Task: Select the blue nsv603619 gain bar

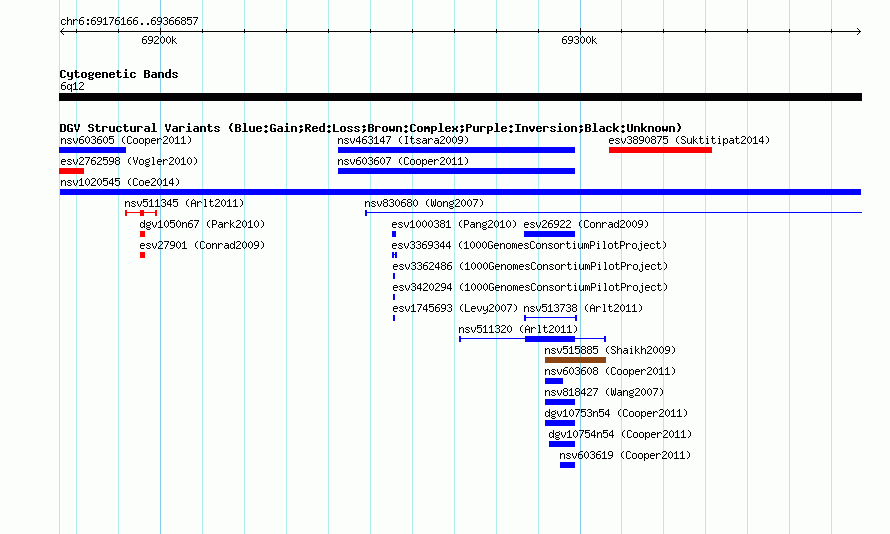Action: click(x=568, y=465)
